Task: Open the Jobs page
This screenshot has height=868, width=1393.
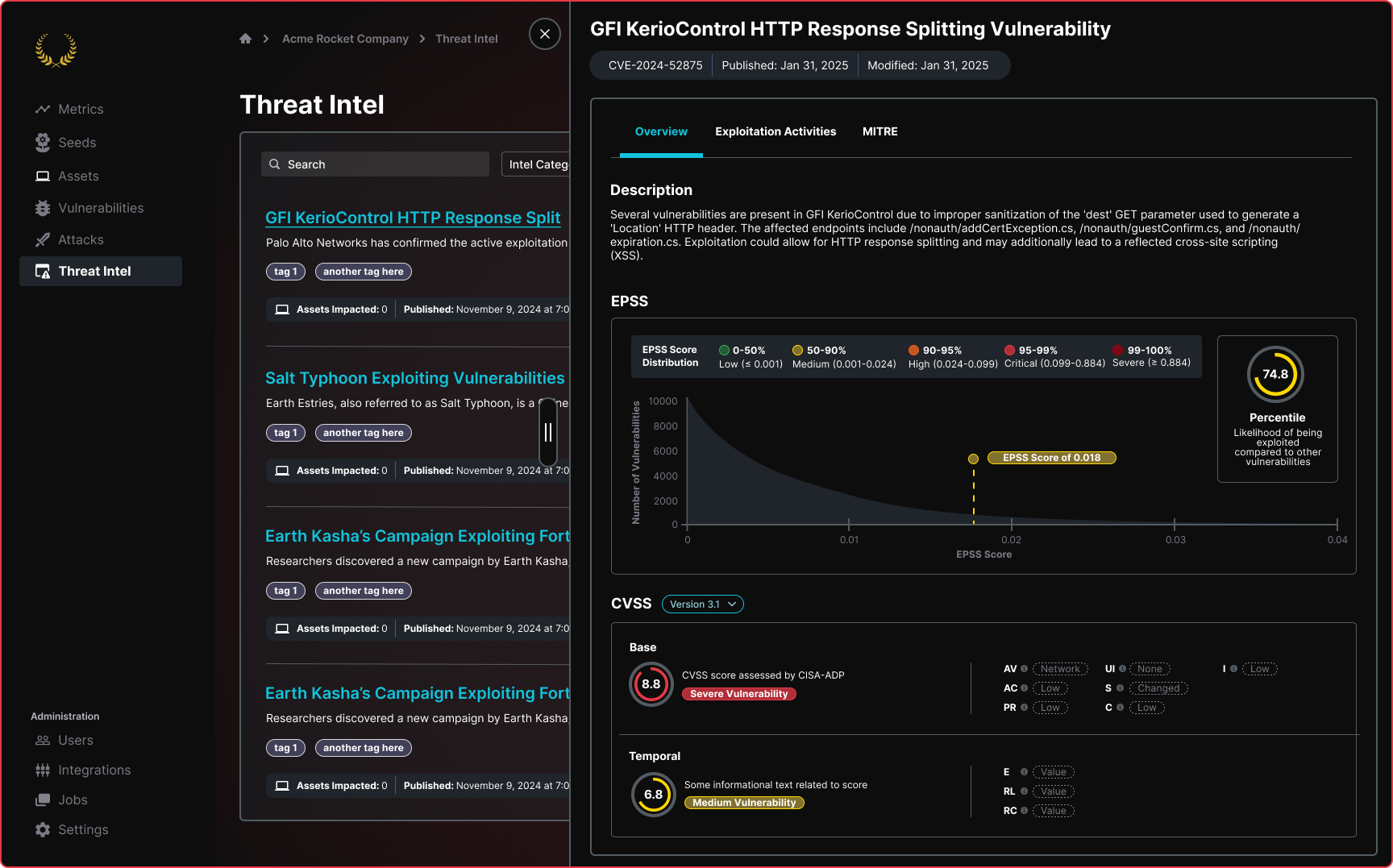Action: coord(73,799)
